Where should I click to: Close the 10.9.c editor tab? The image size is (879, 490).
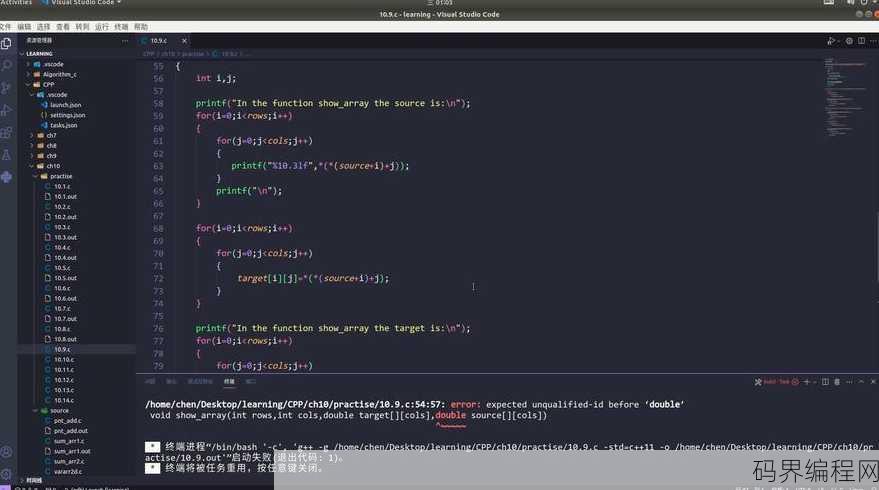click(184, 41)
